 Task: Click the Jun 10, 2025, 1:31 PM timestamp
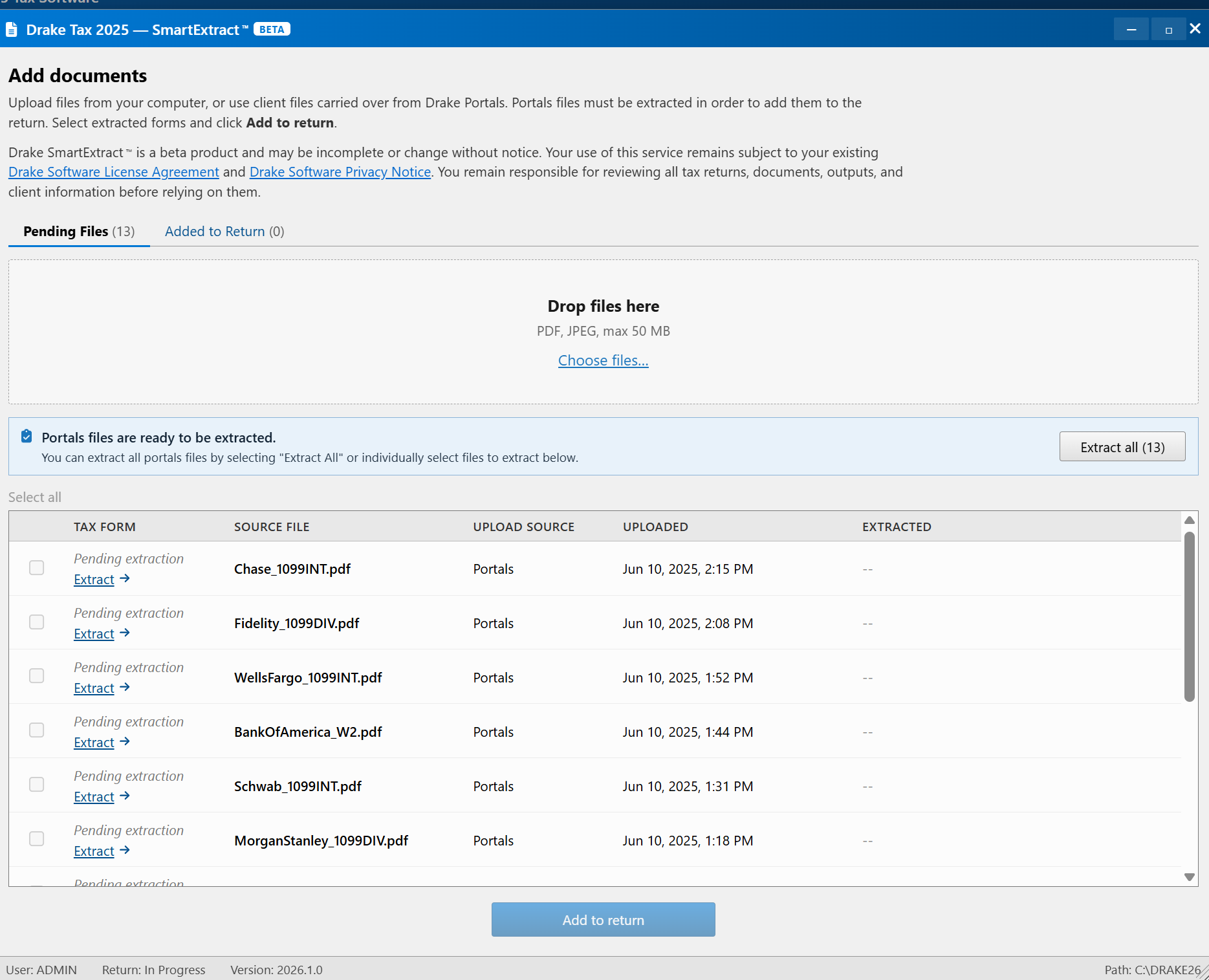(688, 787)
